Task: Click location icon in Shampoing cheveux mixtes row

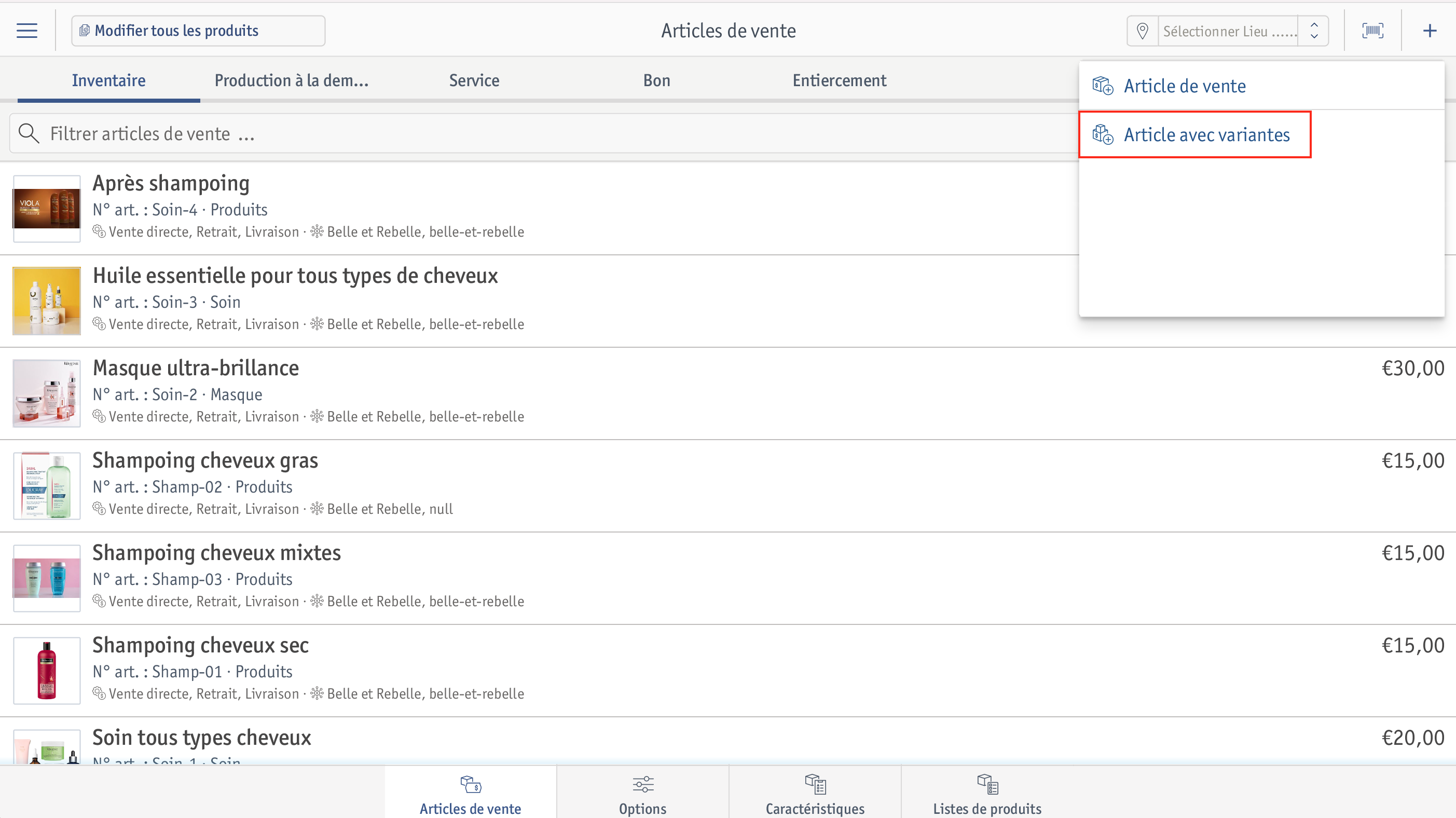Action: point(317,601)
